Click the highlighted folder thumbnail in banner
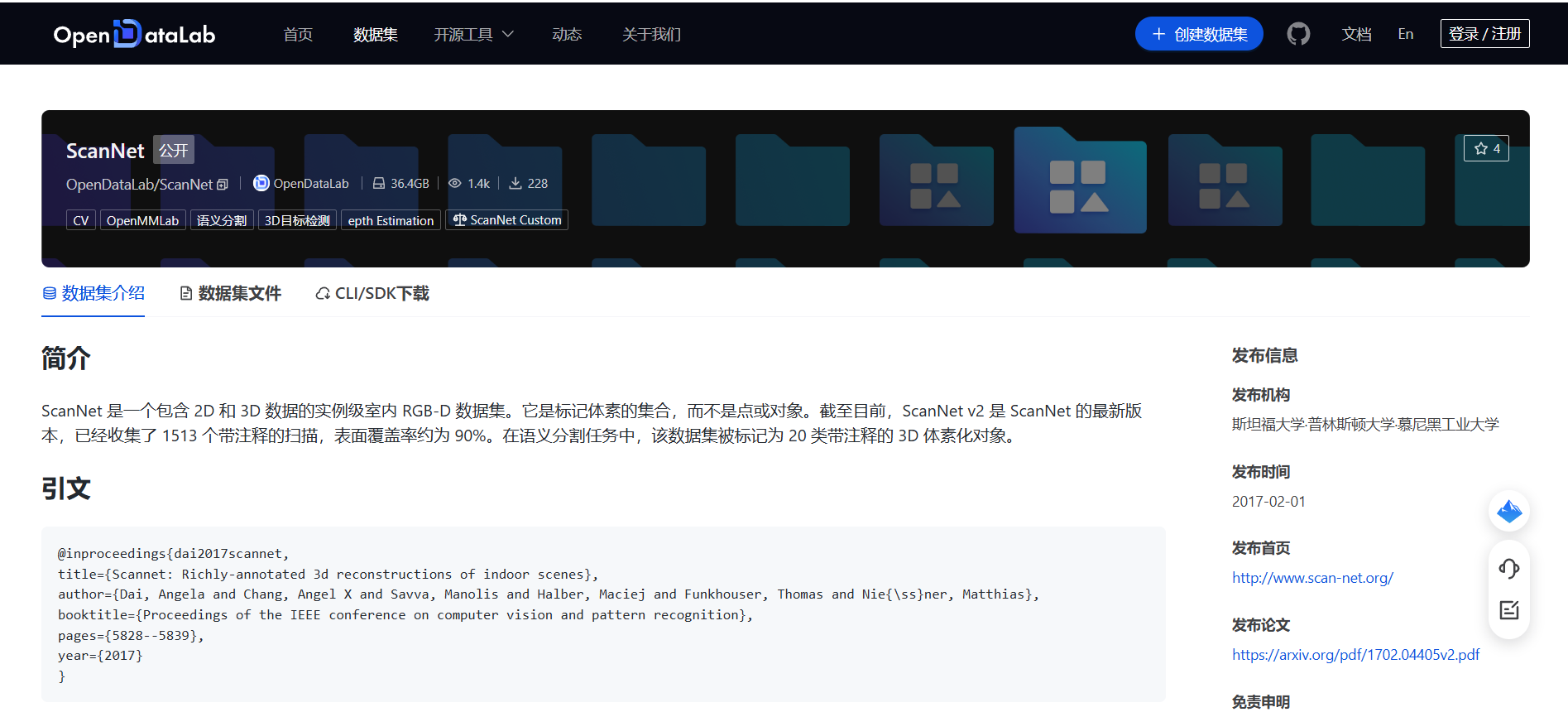The width and height of the screenshot is (1568, 717). 1080,180
